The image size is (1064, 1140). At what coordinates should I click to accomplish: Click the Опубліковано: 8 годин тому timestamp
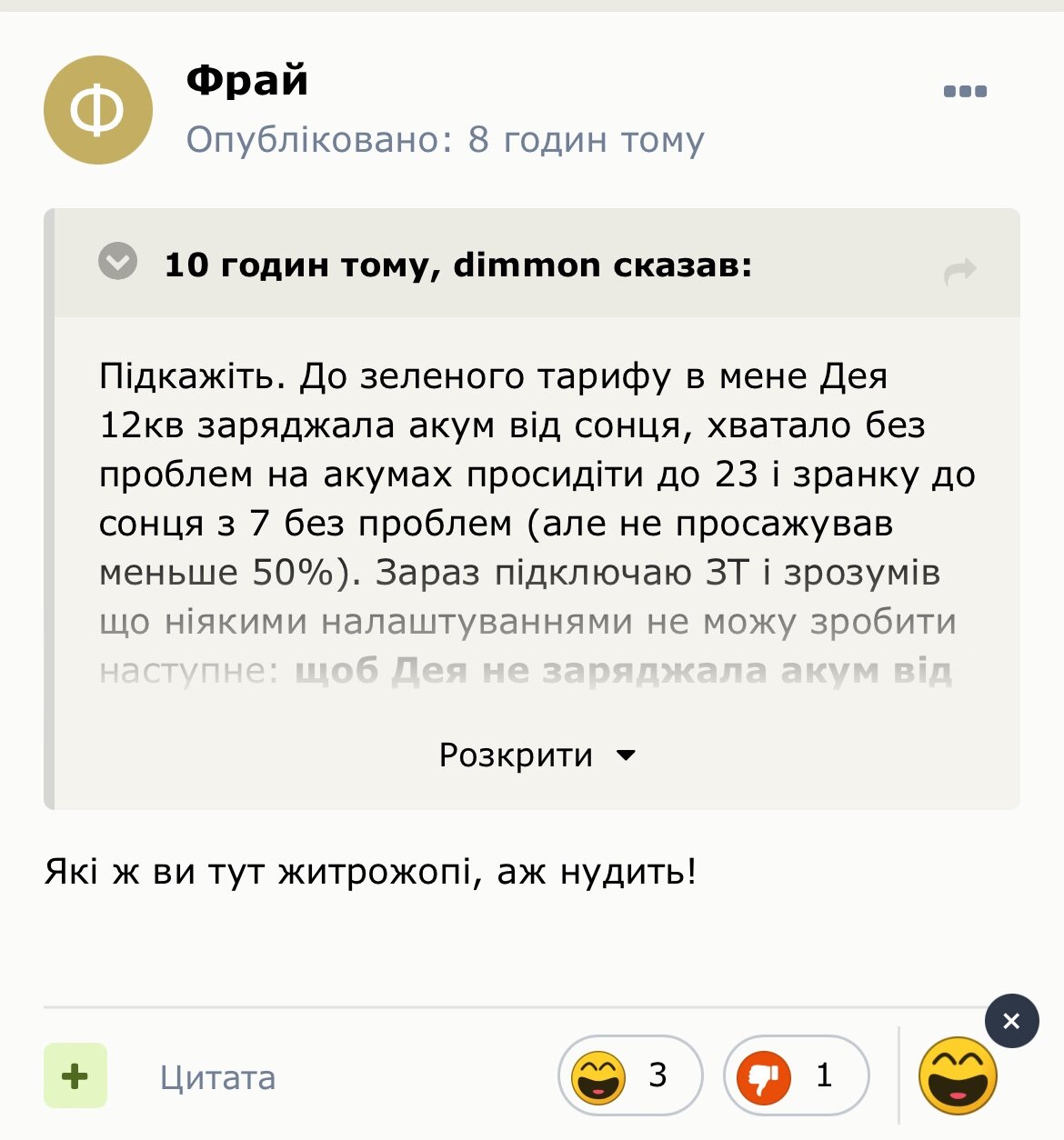tap(446, 139)
